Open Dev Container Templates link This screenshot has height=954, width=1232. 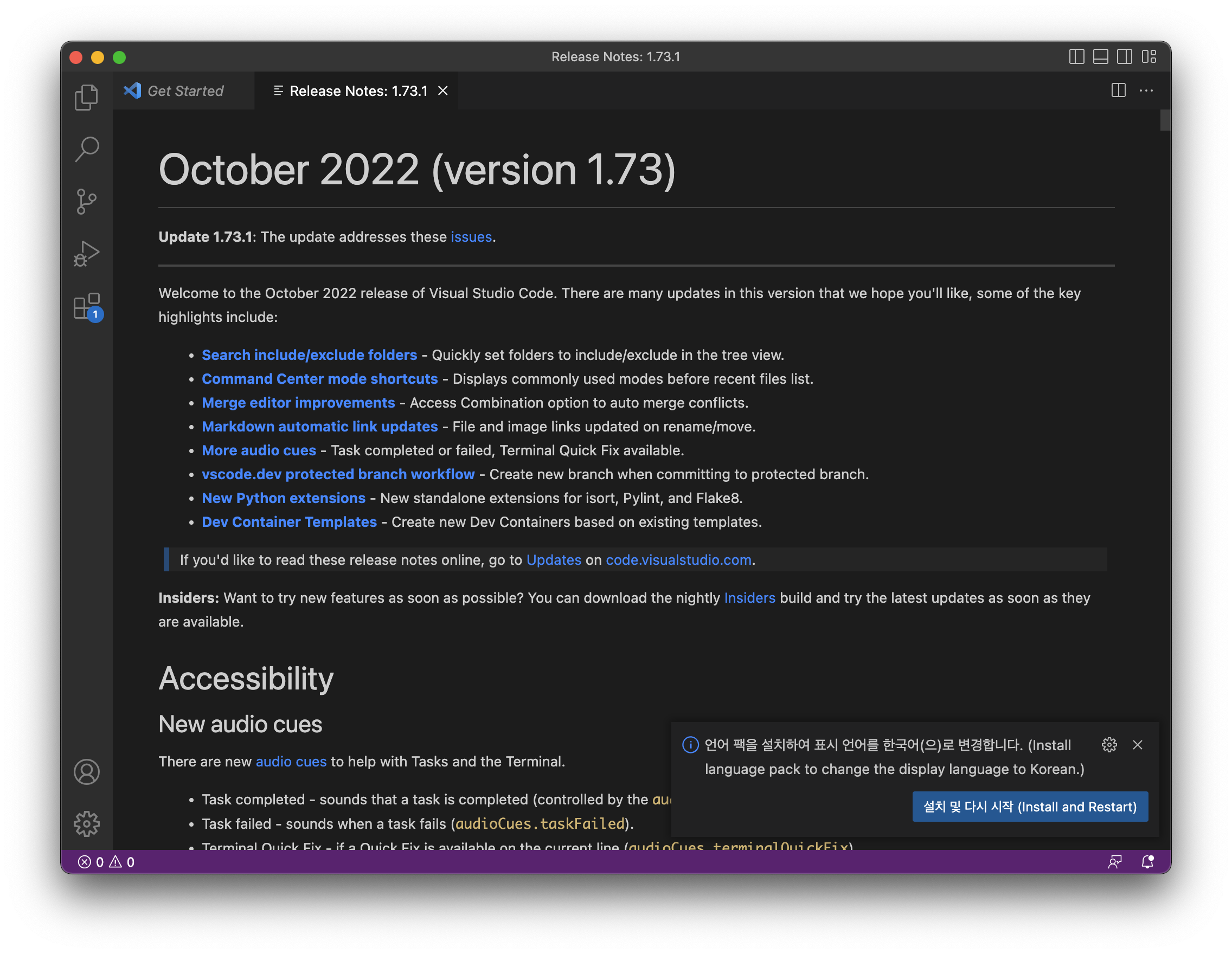290,522
